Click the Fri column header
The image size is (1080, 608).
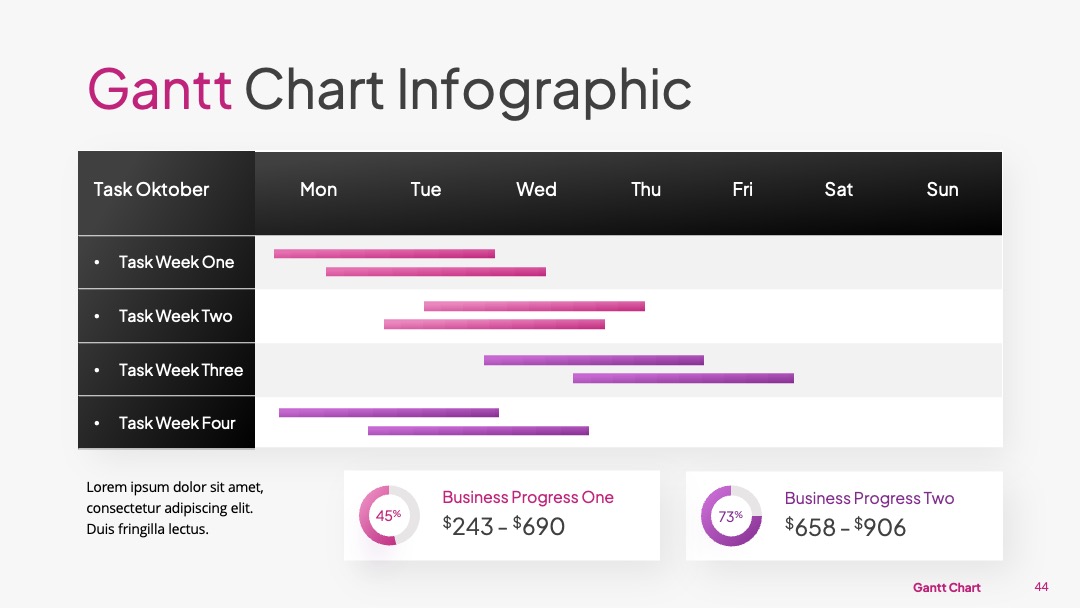[742, 189]
